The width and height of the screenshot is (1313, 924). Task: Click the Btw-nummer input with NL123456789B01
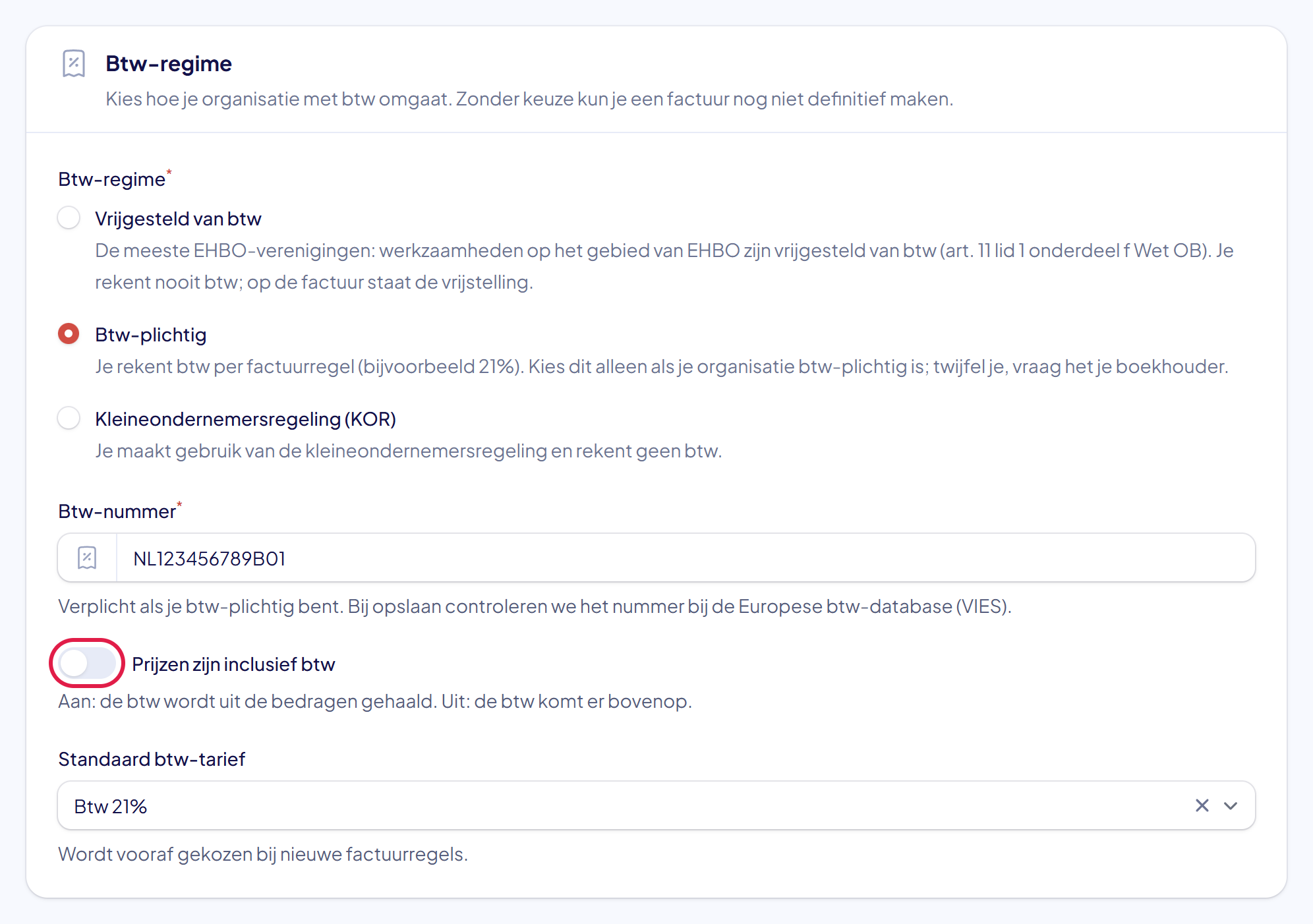click(x=686, y=558)
